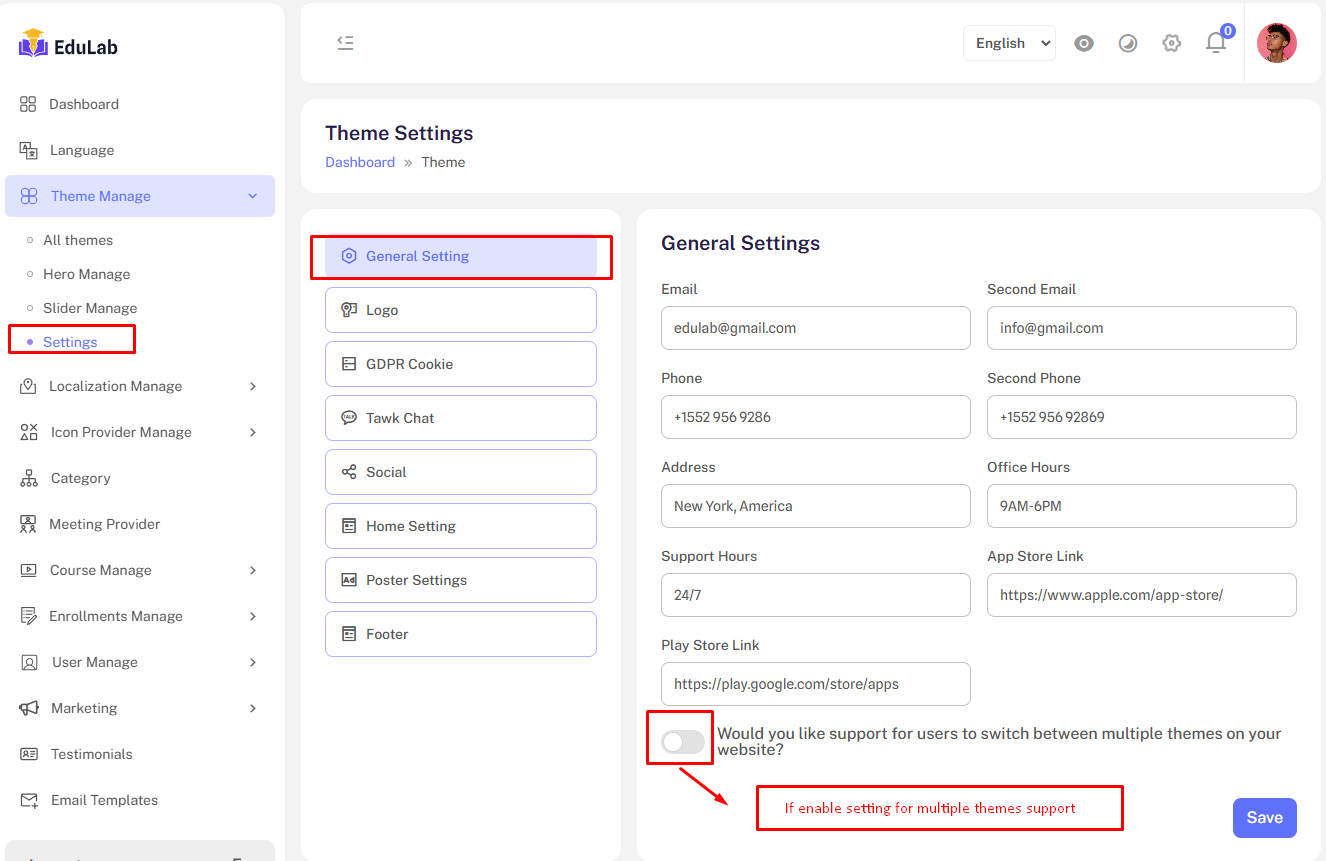Viewport: 1326px width, 861px height.
Task: Click the EduLab logo
Action: point(68,45)
